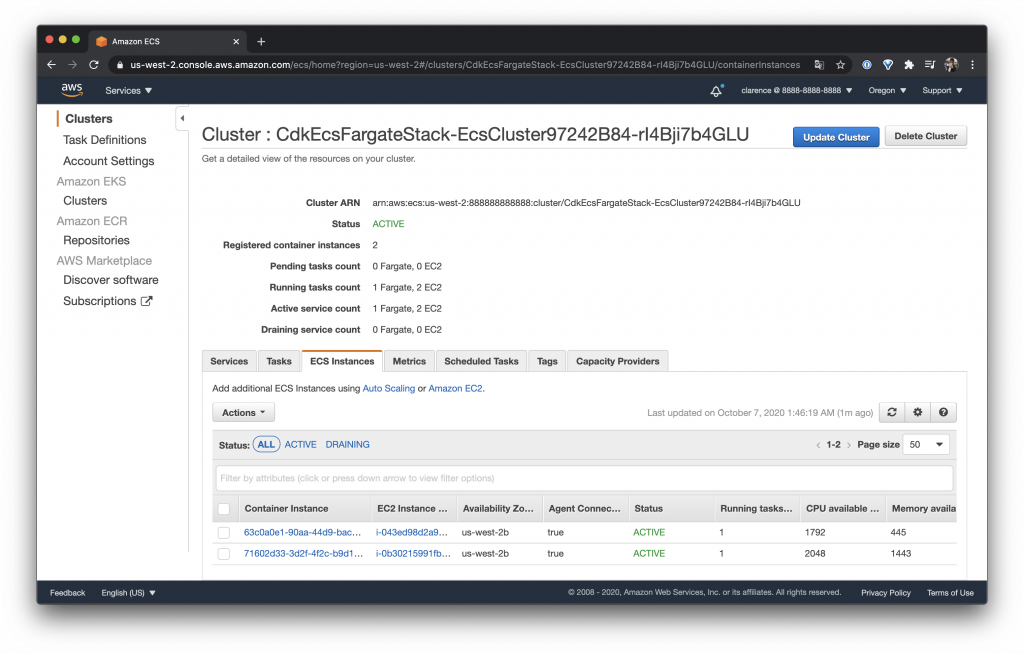Click the Filter by attributes input field
The width and height of the screenshot is (1024, 653).
(584, 478)
